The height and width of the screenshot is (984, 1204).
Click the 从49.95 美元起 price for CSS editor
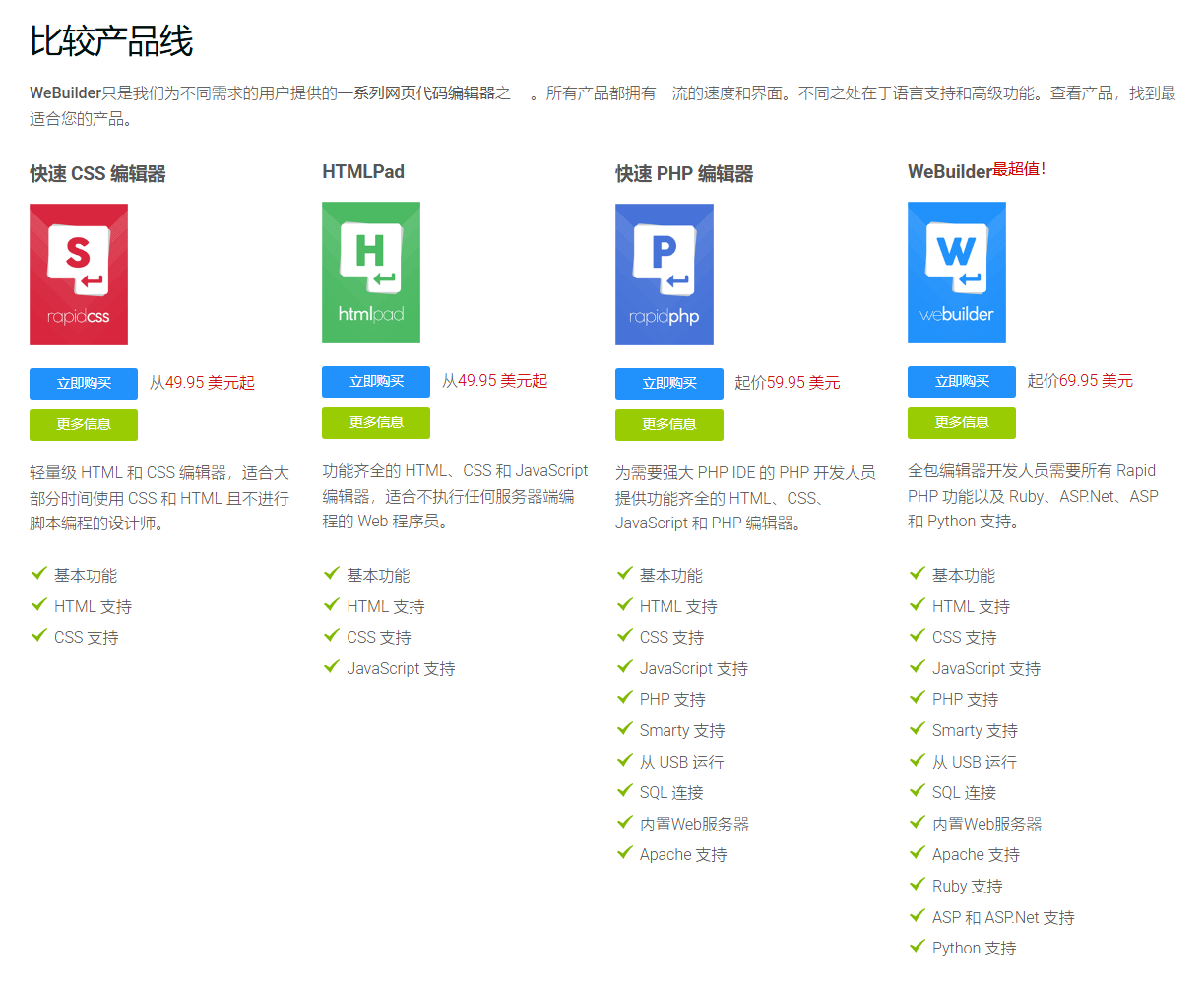202,383
